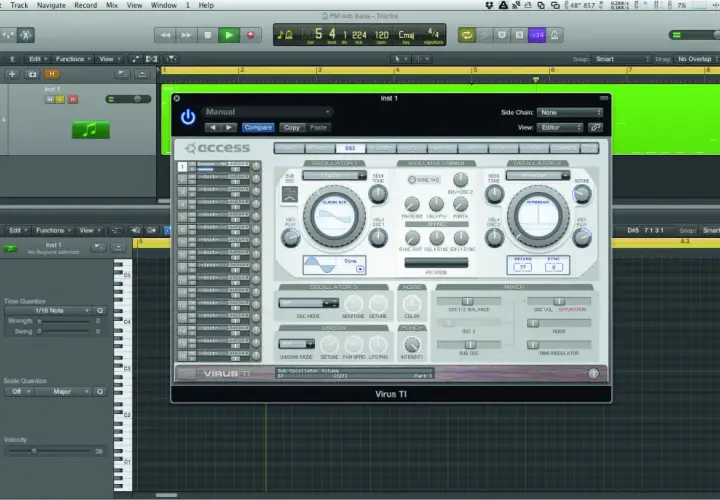The height and width of the screenshot is (500, 720).
Task: Toggle the plug-in power bypass button
Action: (188, 118)
